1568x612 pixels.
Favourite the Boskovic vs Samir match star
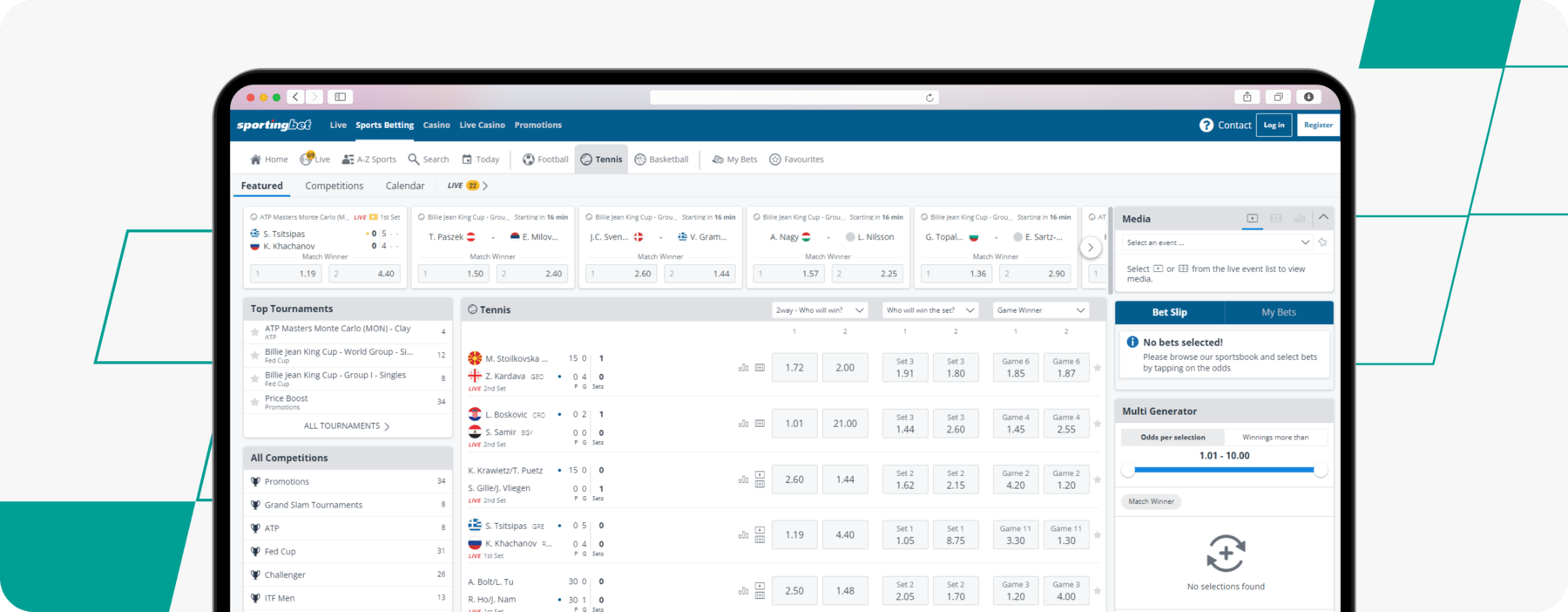coord(1098,424)
